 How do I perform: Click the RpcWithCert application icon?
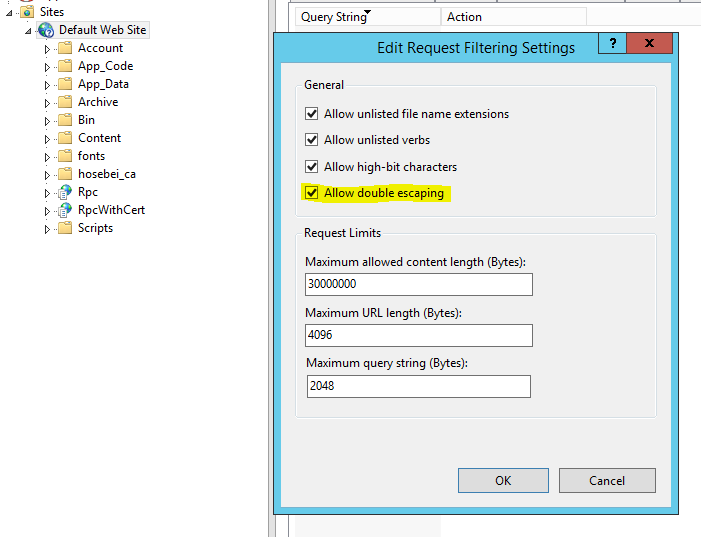(x=65, y=210)
